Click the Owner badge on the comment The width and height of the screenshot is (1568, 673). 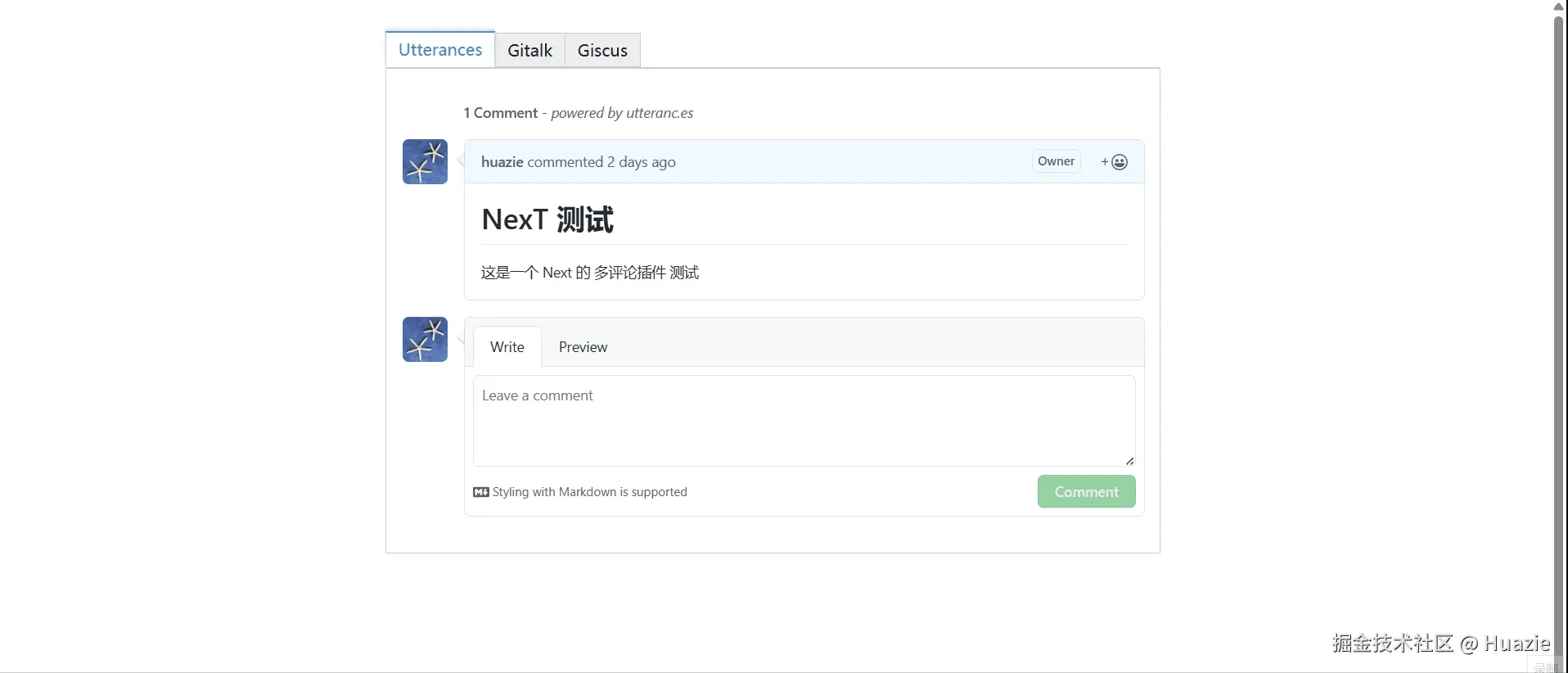point(1056,161)
